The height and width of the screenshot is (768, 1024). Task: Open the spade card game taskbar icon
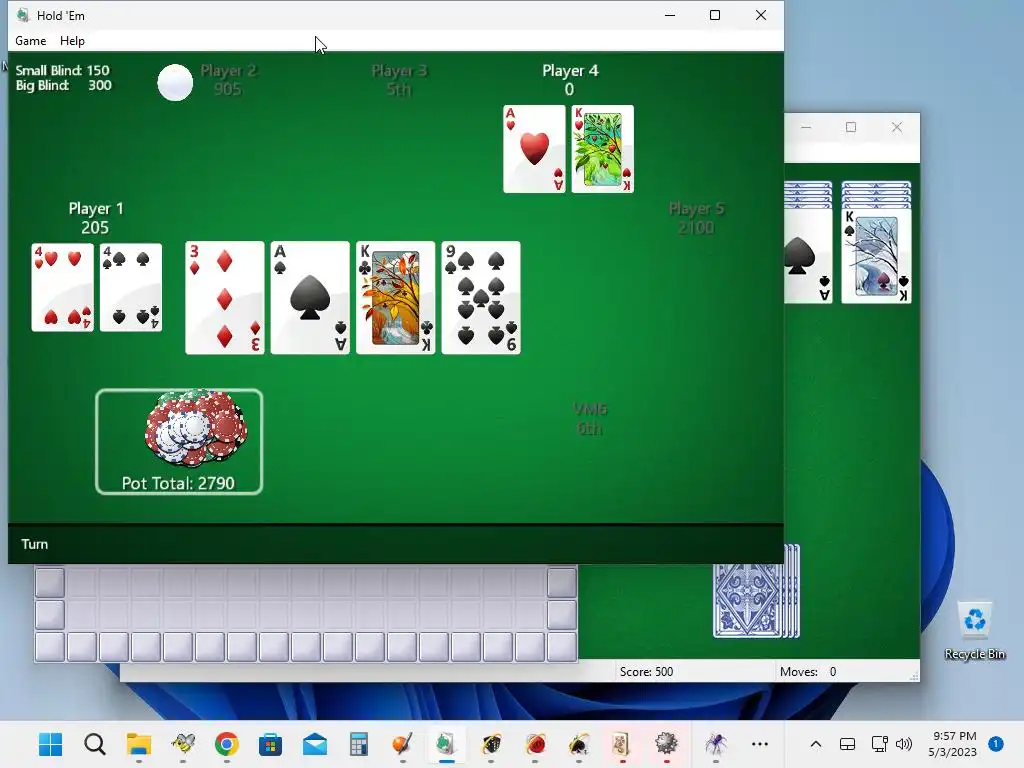point(579,744)
